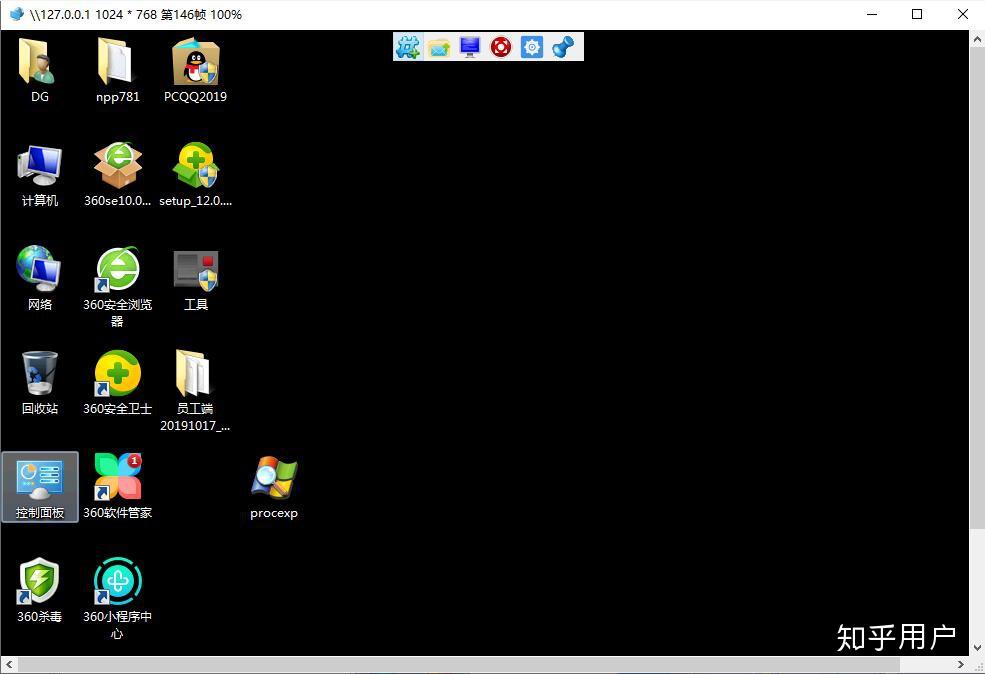985x674 pixels.
Task: Click the blue monitor toolbar icon
Action: point(470,47)
